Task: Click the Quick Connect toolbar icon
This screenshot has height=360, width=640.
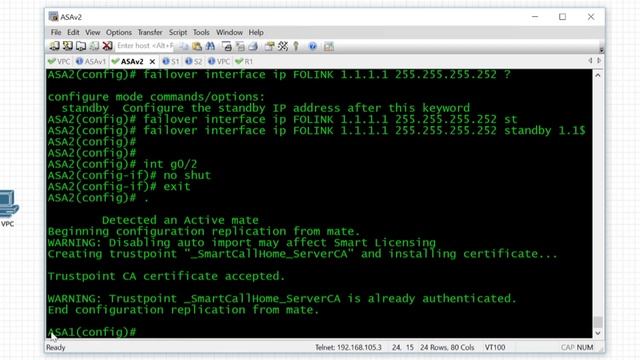Action: click(68, 46)
